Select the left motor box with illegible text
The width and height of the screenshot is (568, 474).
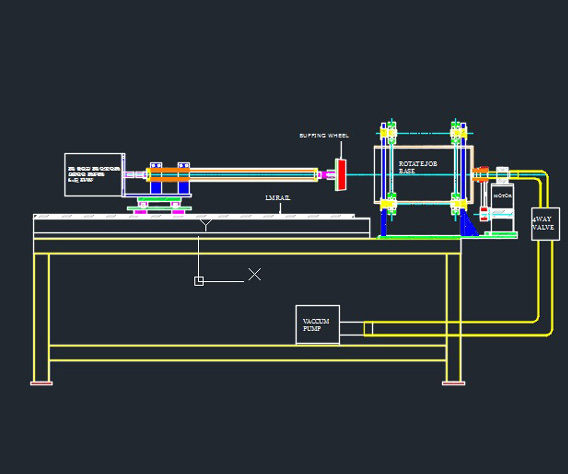click(95, 175)
